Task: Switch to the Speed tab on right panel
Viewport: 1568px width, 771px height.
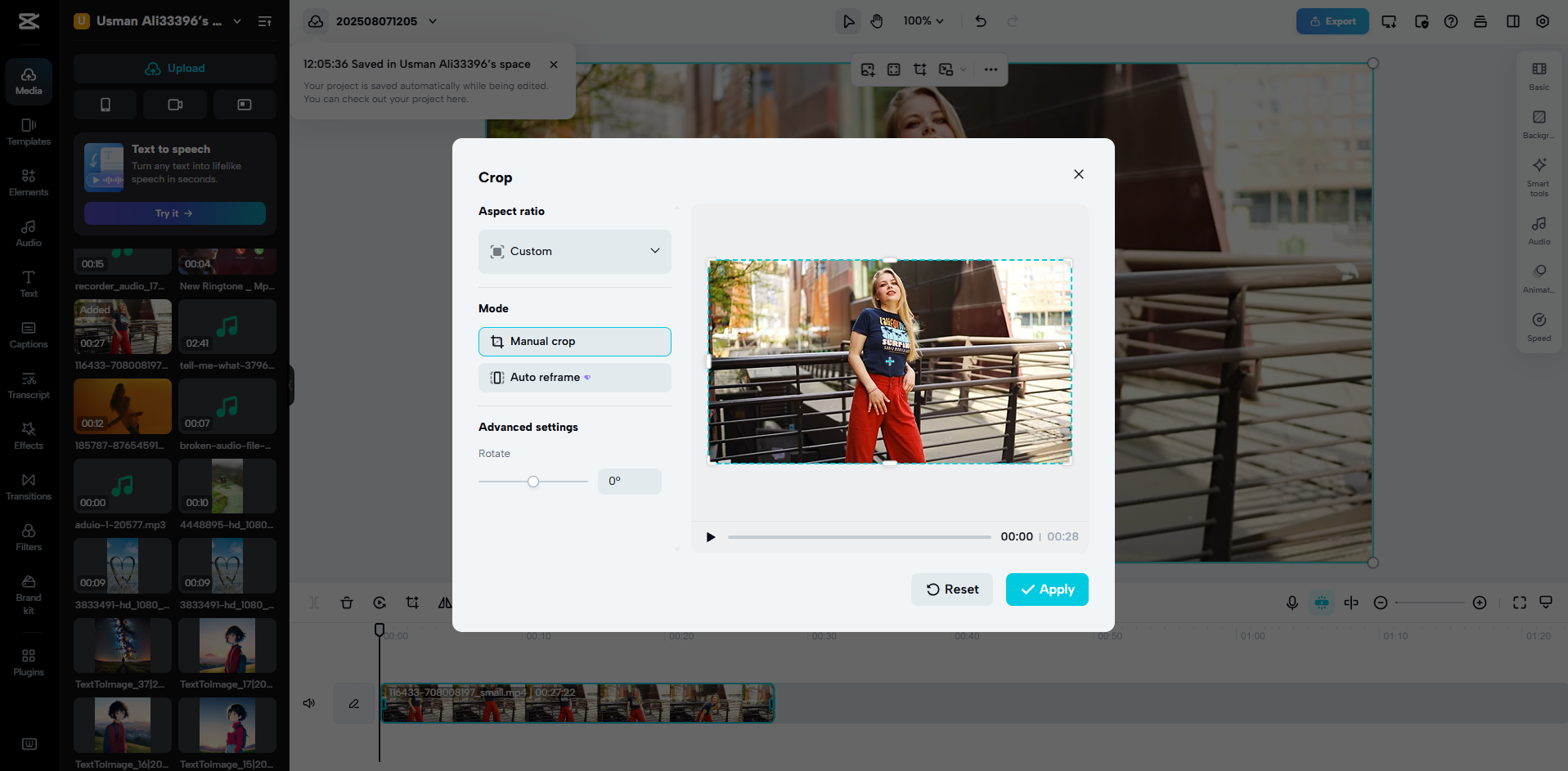Action: click(1539, 326)
